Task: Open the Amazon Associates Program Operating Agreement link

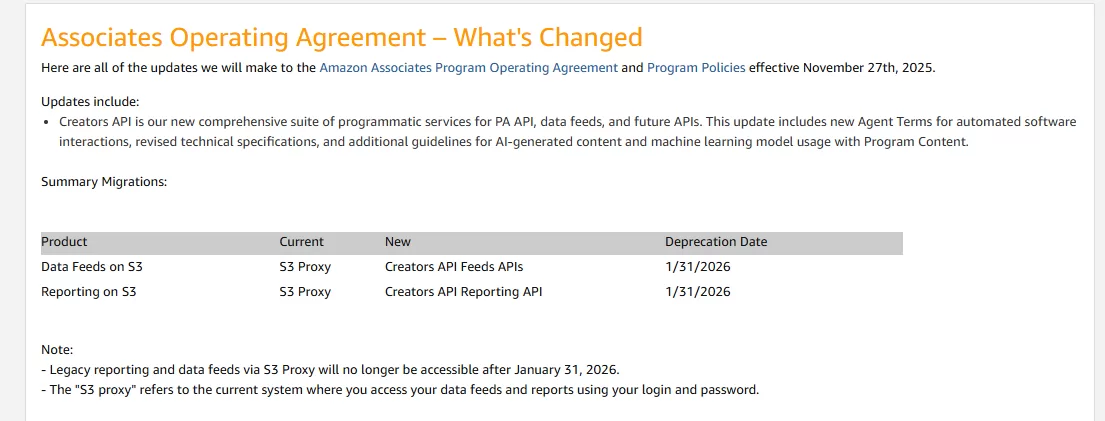Action: point(468,68)
